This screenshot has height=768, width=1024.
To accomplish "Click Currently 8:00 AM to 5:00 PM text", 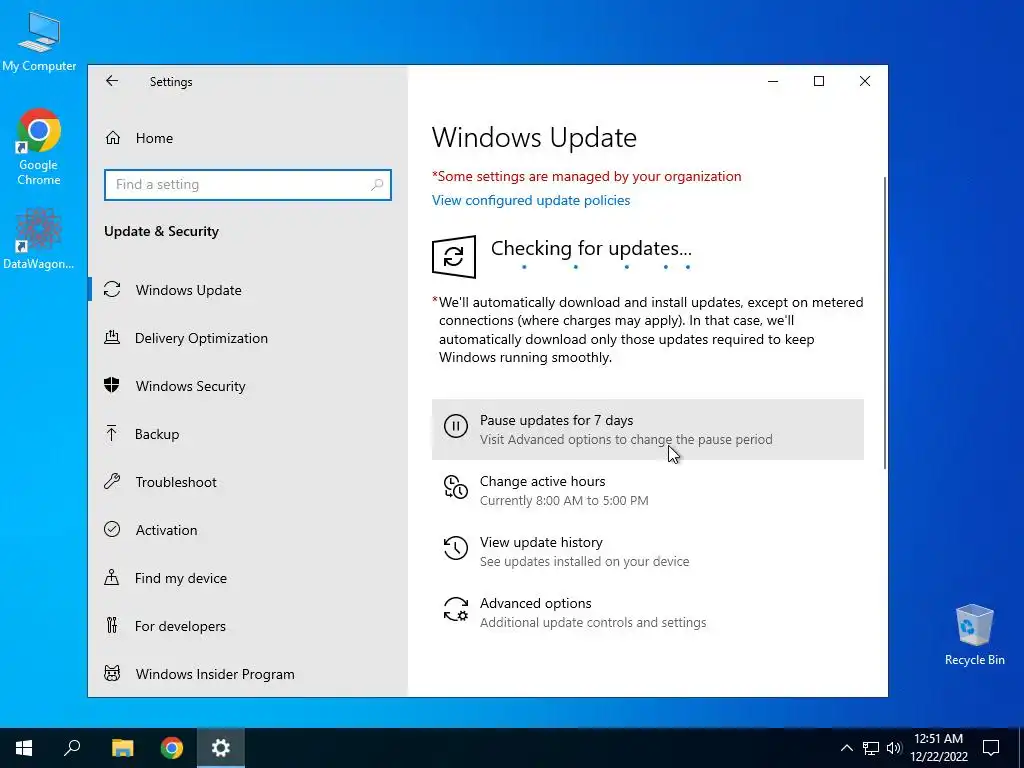I will tap(564, 501).
